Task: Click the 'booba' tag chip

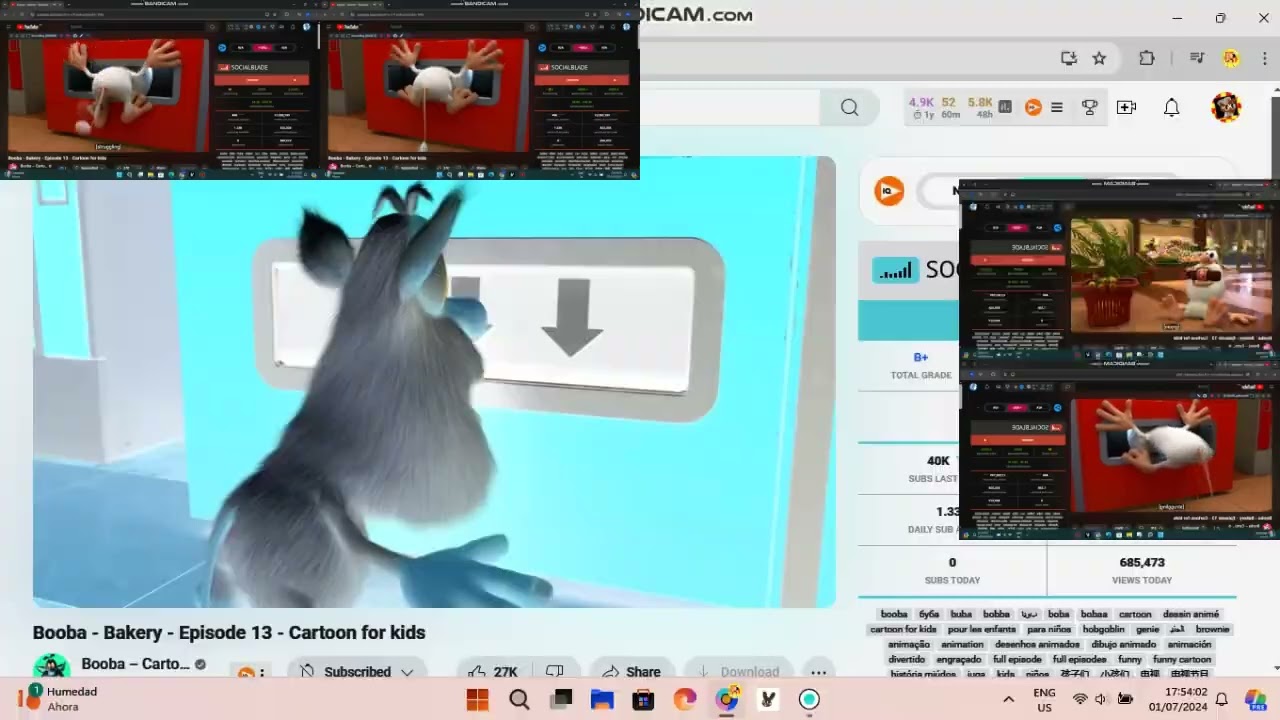Action: click(894, 614)
